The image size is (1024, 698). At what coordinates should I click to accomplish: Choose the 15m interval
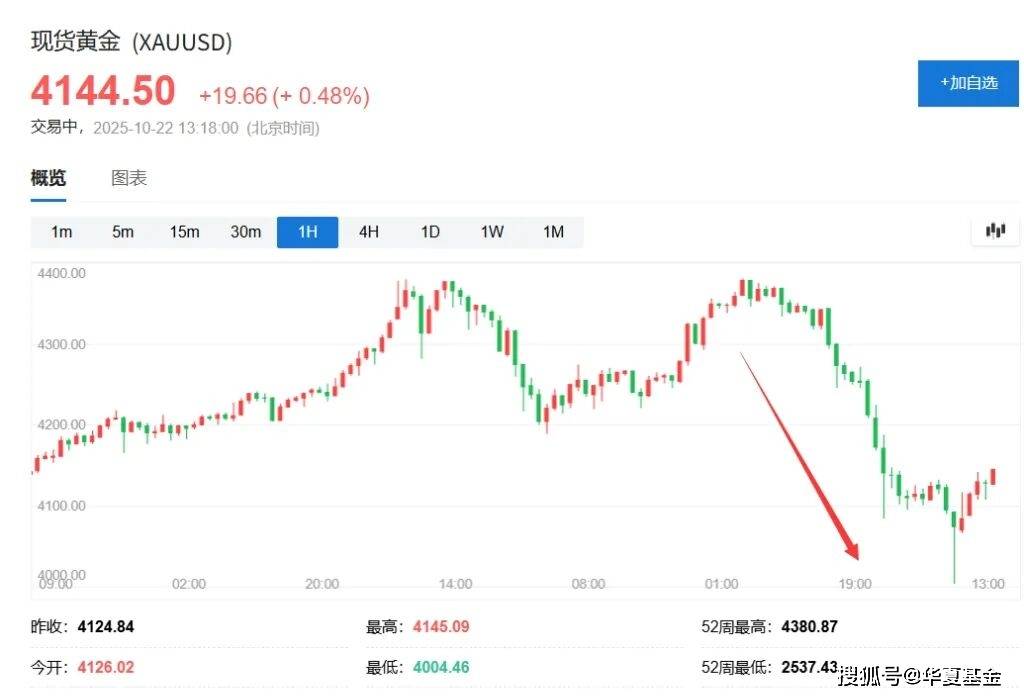184,232
